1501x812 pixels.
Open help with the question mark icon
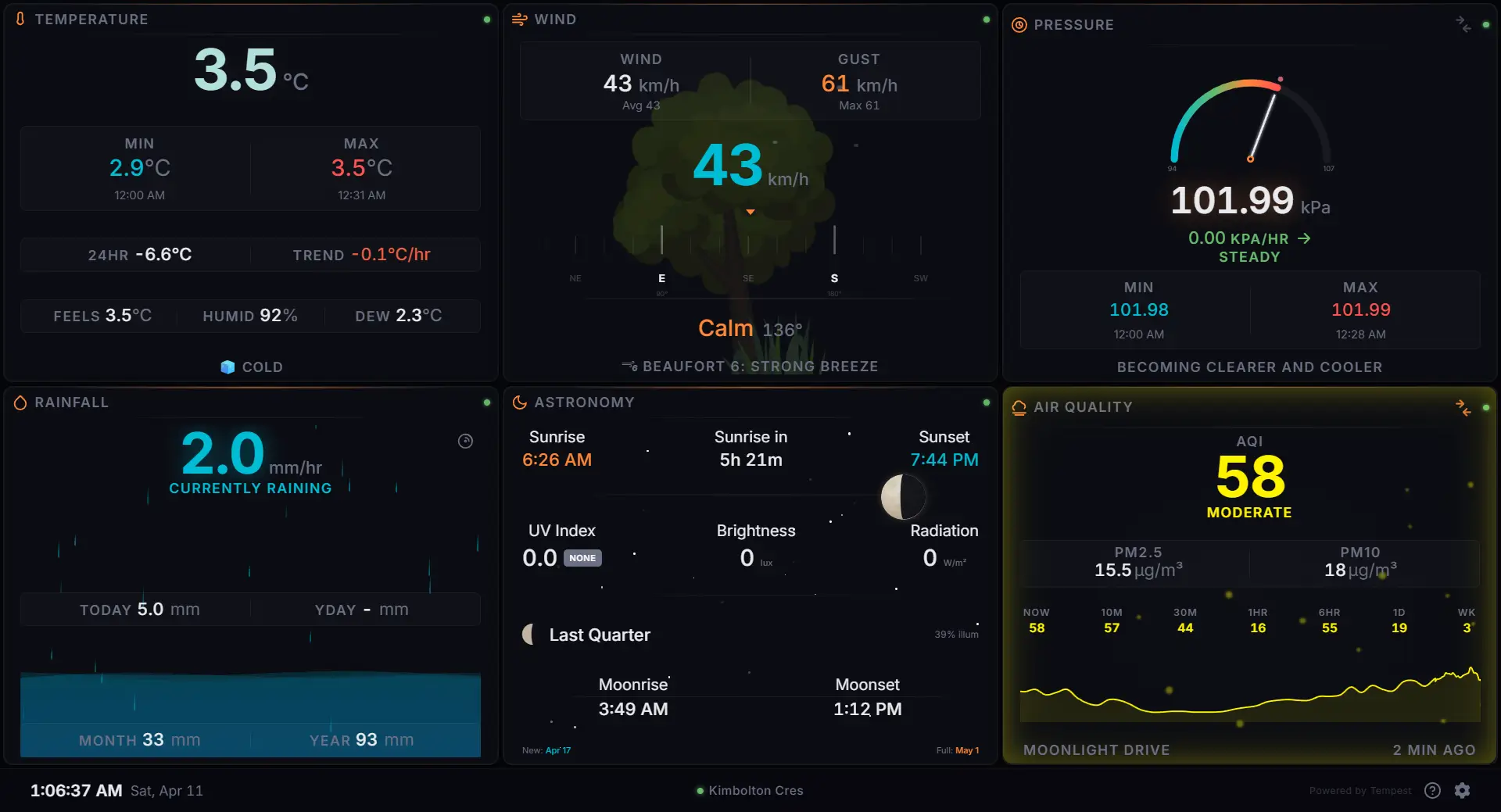tap(1432, 790)
